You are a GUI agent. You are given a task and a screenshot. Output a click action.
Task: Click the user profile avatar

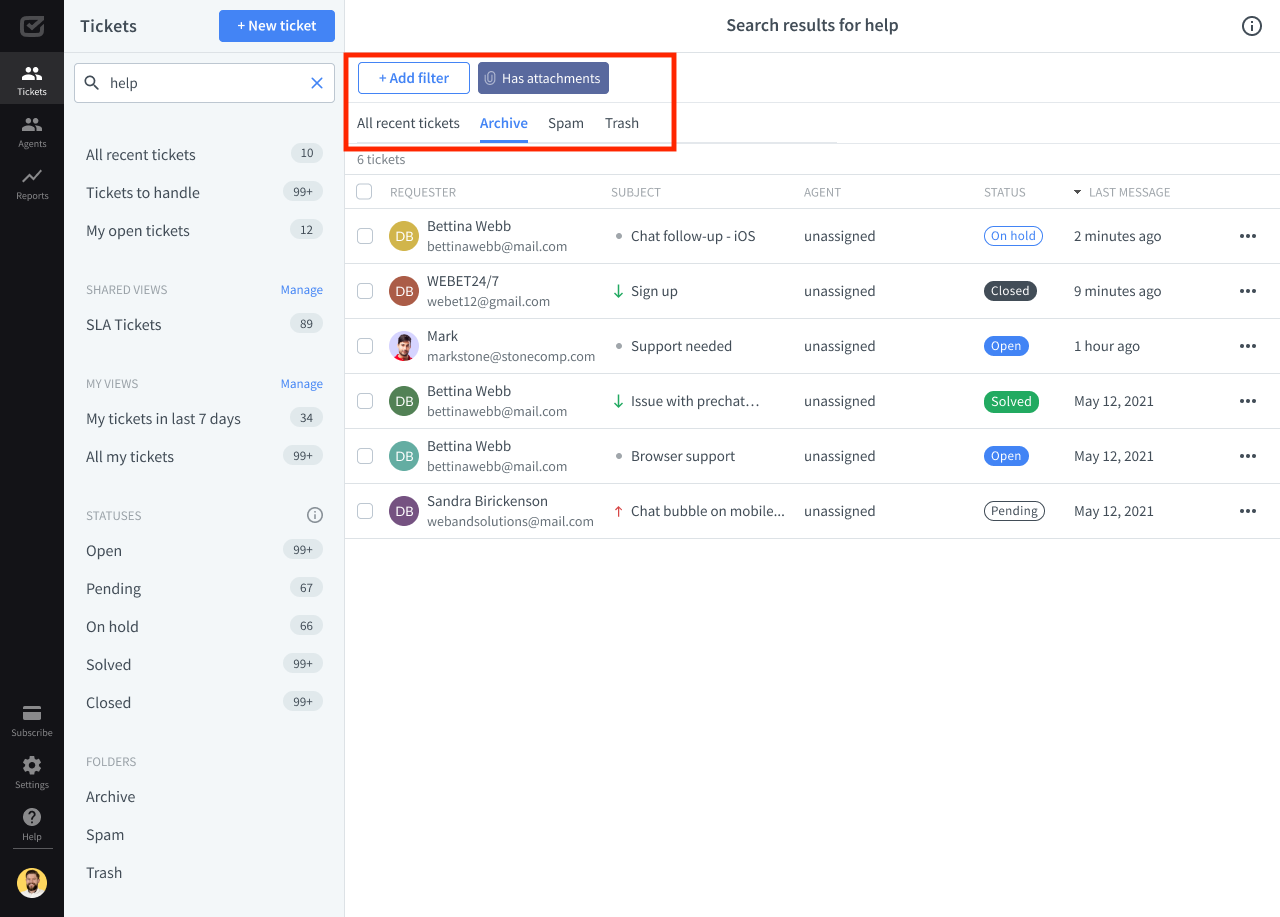(32, 883)
